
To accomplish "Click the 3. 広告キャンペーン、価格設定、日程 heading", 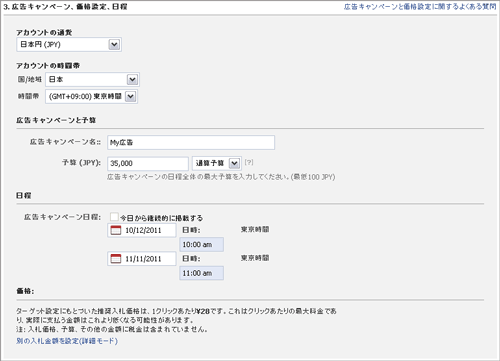I will [65, 7].
